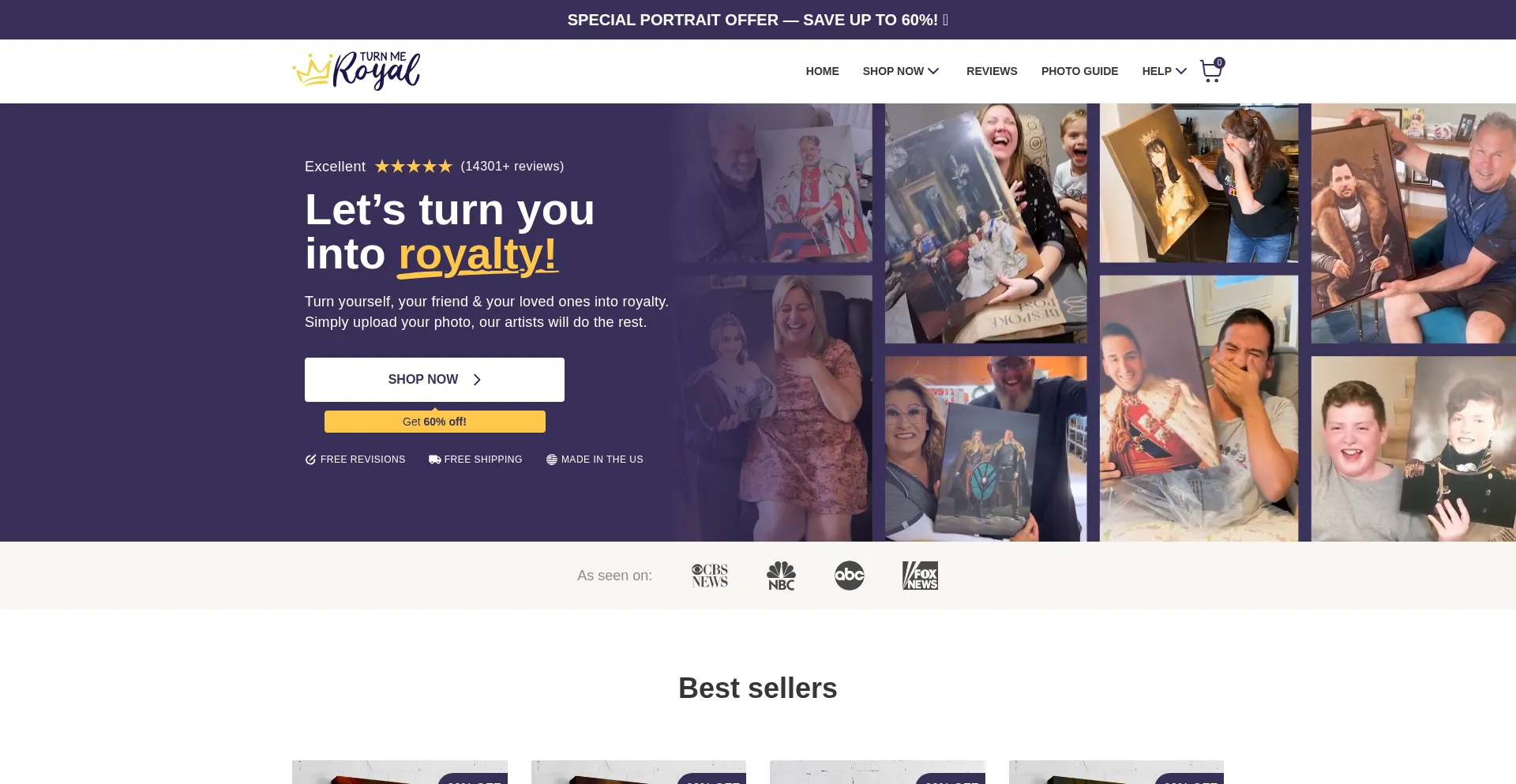The width and height of the screenshot is (1516, 784).
Task: Open the Reviews page
Action: (992, 71)
